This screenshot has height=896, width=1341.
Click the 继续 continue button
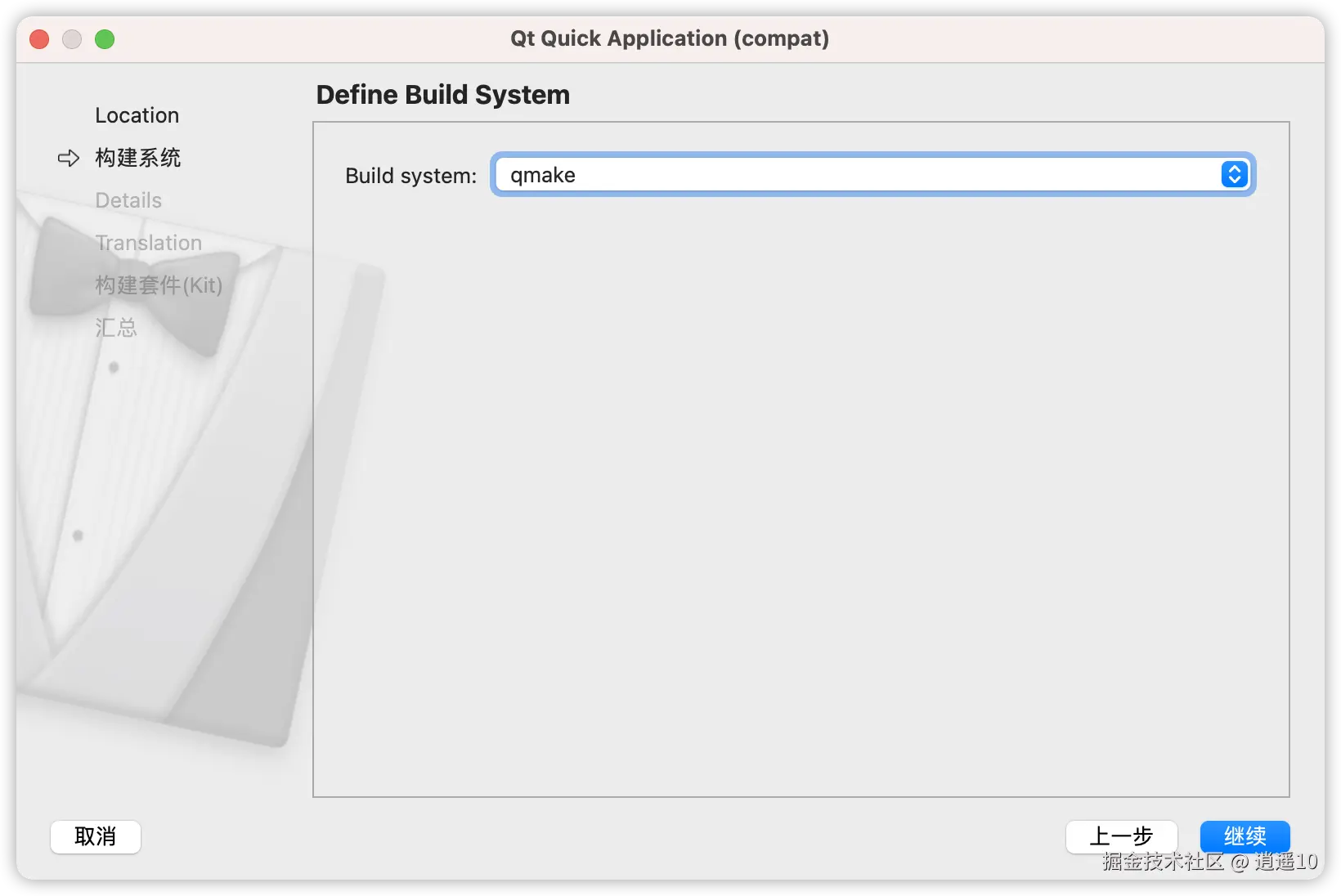point(1245,836)
